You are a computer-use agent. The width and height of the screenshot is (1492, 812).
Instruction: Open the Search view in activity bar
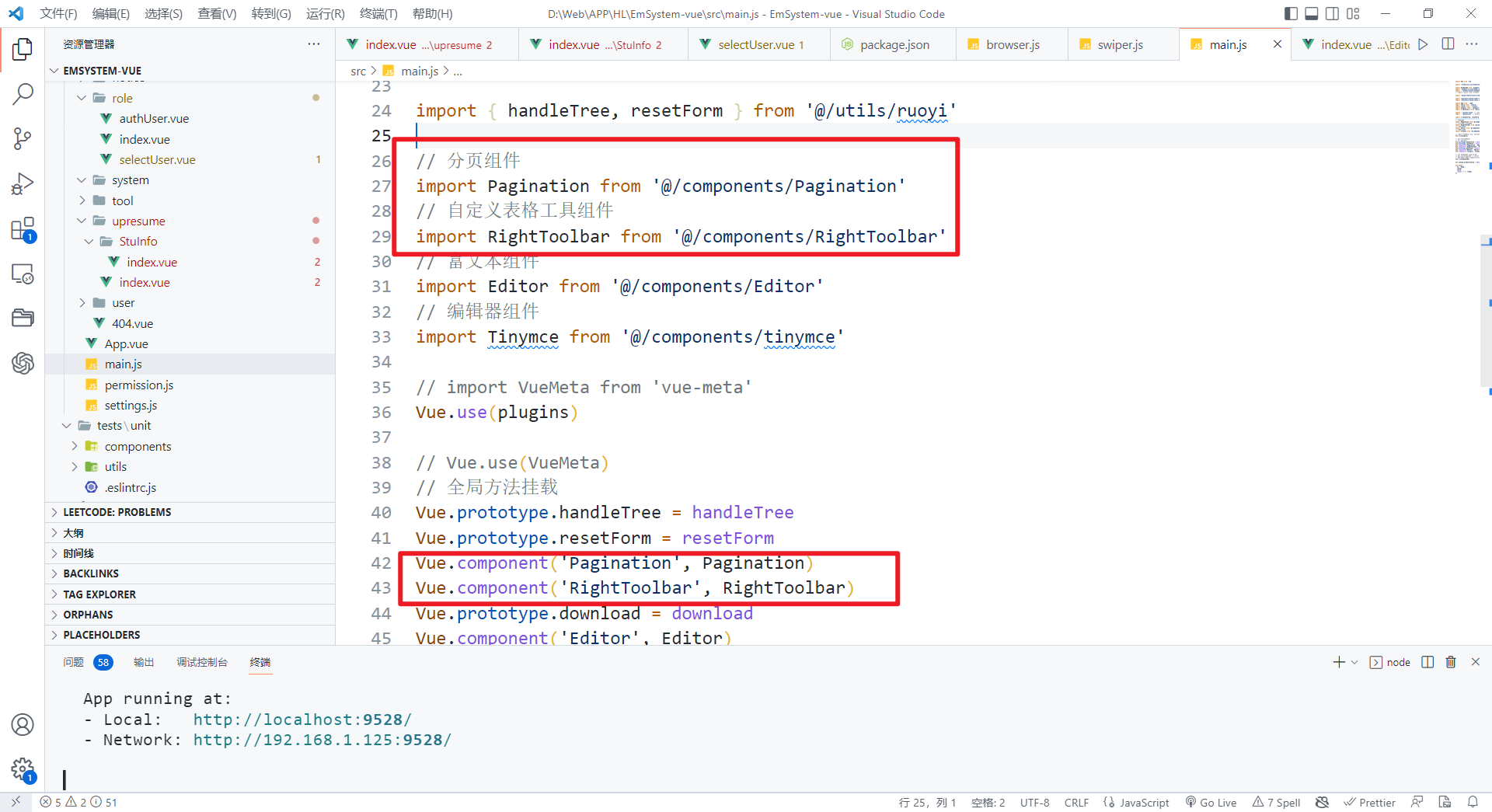(x=23, y=94)
